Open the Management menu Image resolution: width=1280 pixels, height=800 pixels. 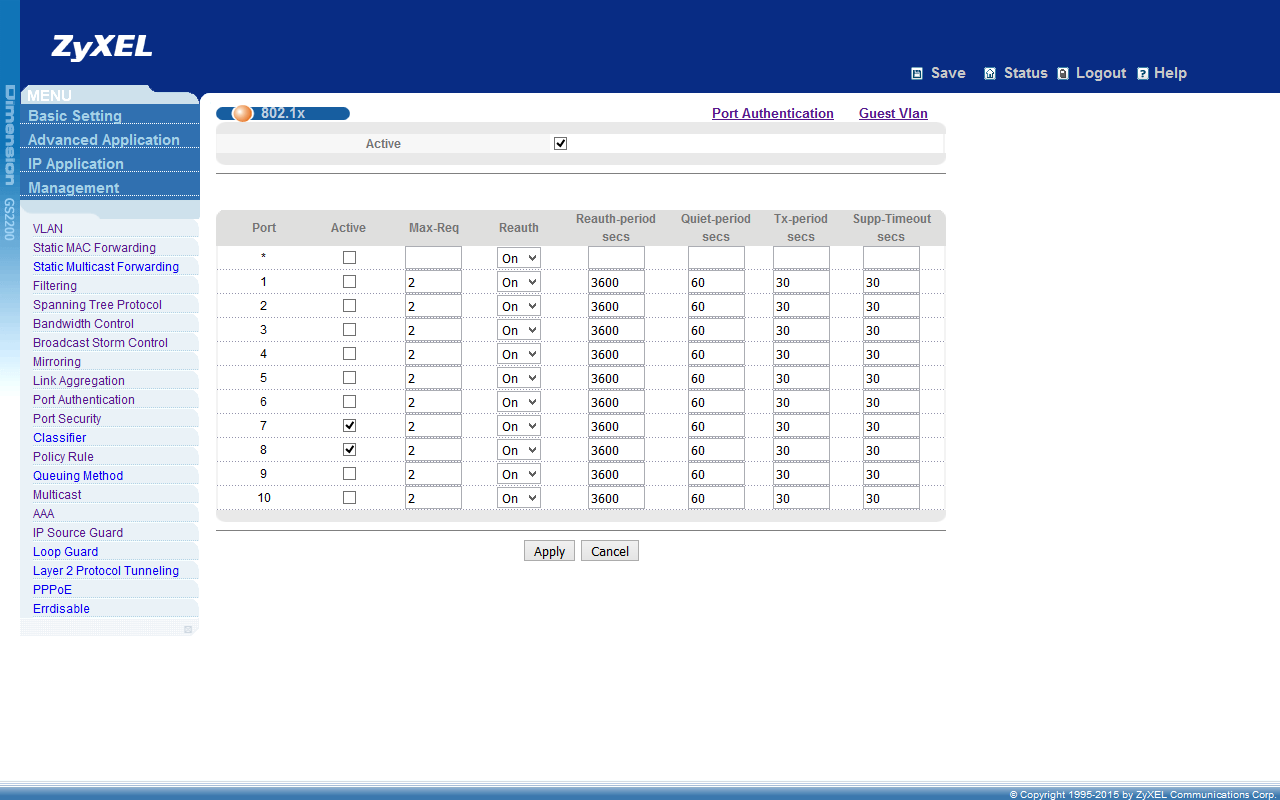tap(74, 188)
